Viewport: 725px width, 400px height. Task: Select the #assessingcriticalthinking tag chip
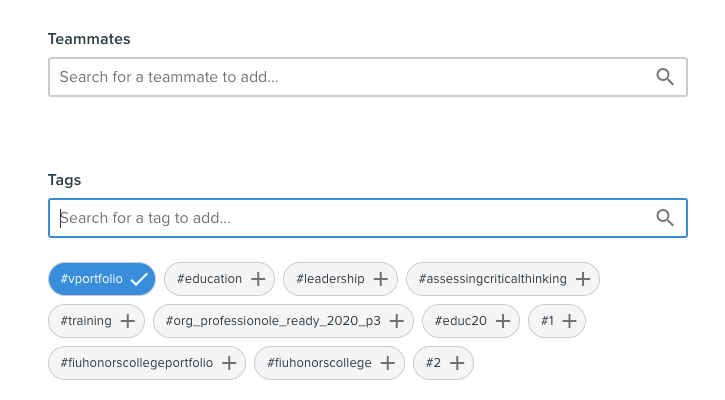point(503,279)
